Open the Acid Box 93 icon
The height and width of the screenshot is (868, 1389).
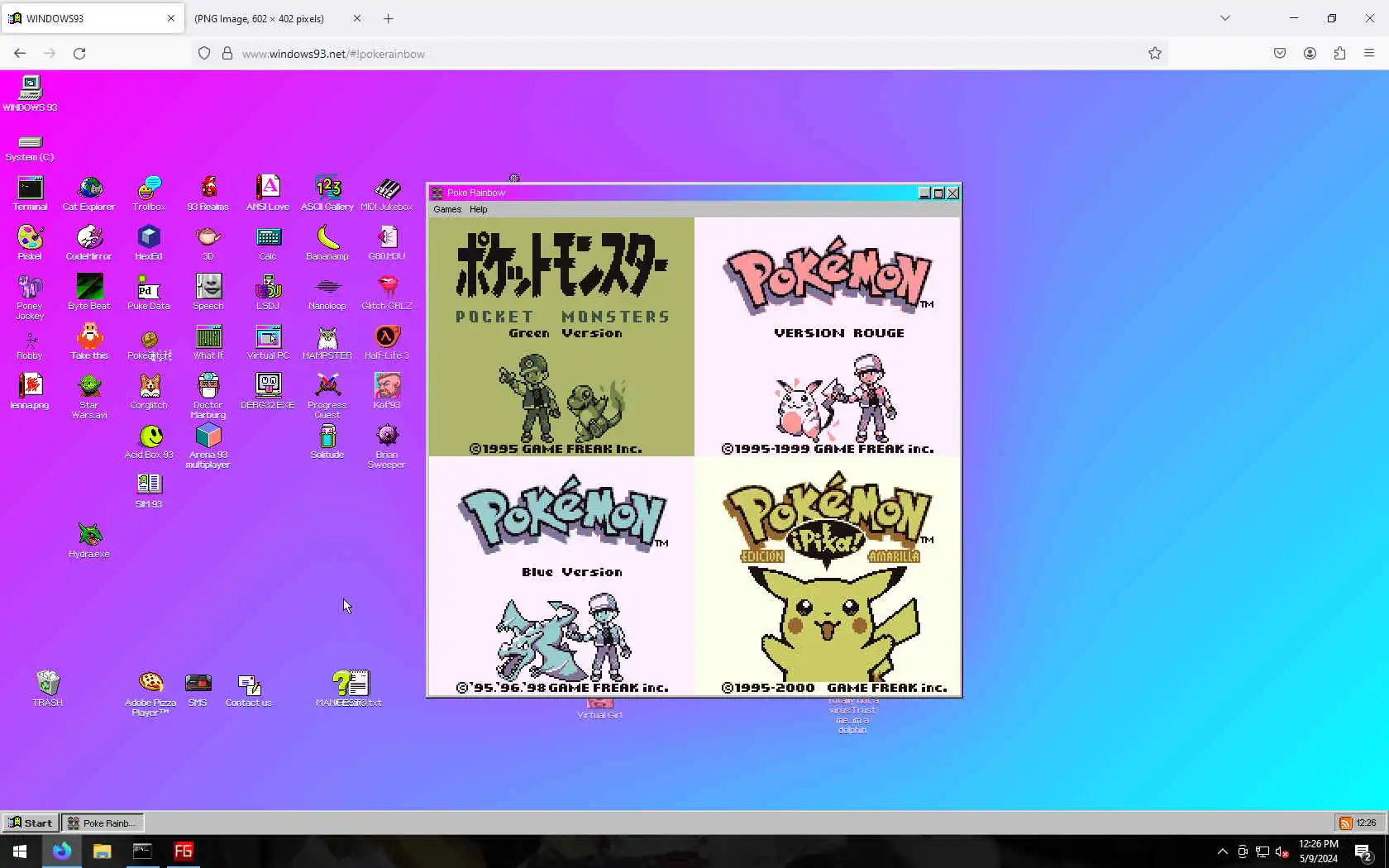[x=149, y=442]
